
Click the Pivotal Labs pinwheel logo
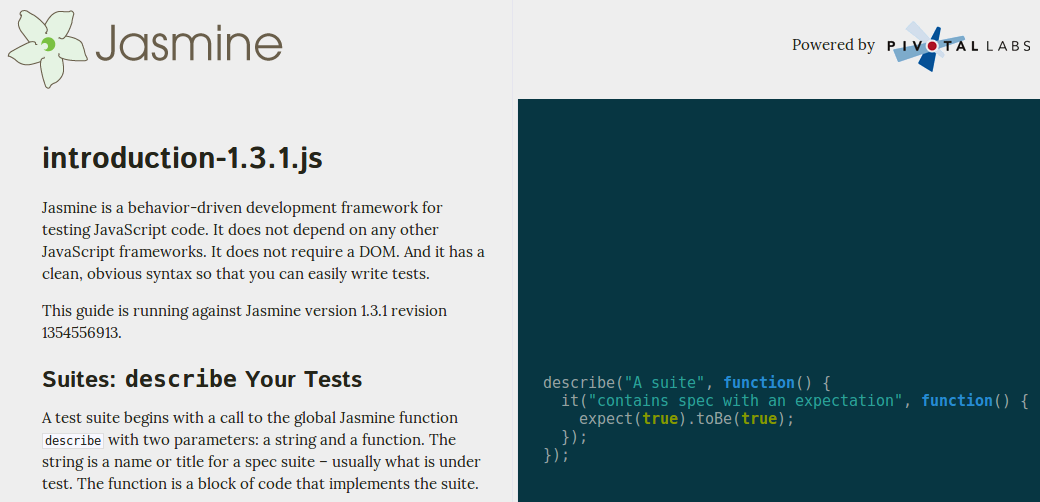point(931,47)
